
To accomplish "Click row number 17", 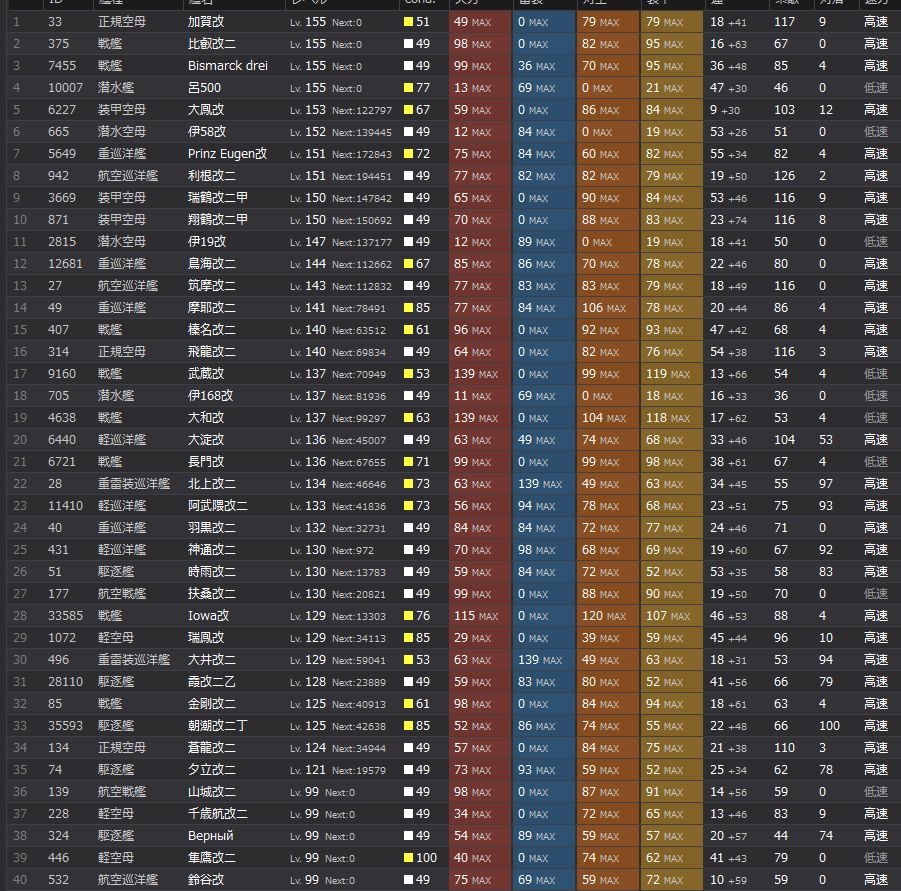I will click(x=20, y=374).
